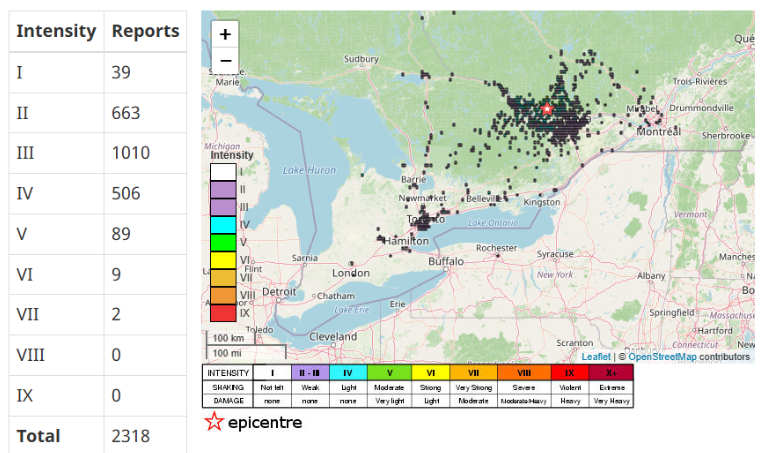Click the red intensity IX legend swatch

[x=222, y=313]
